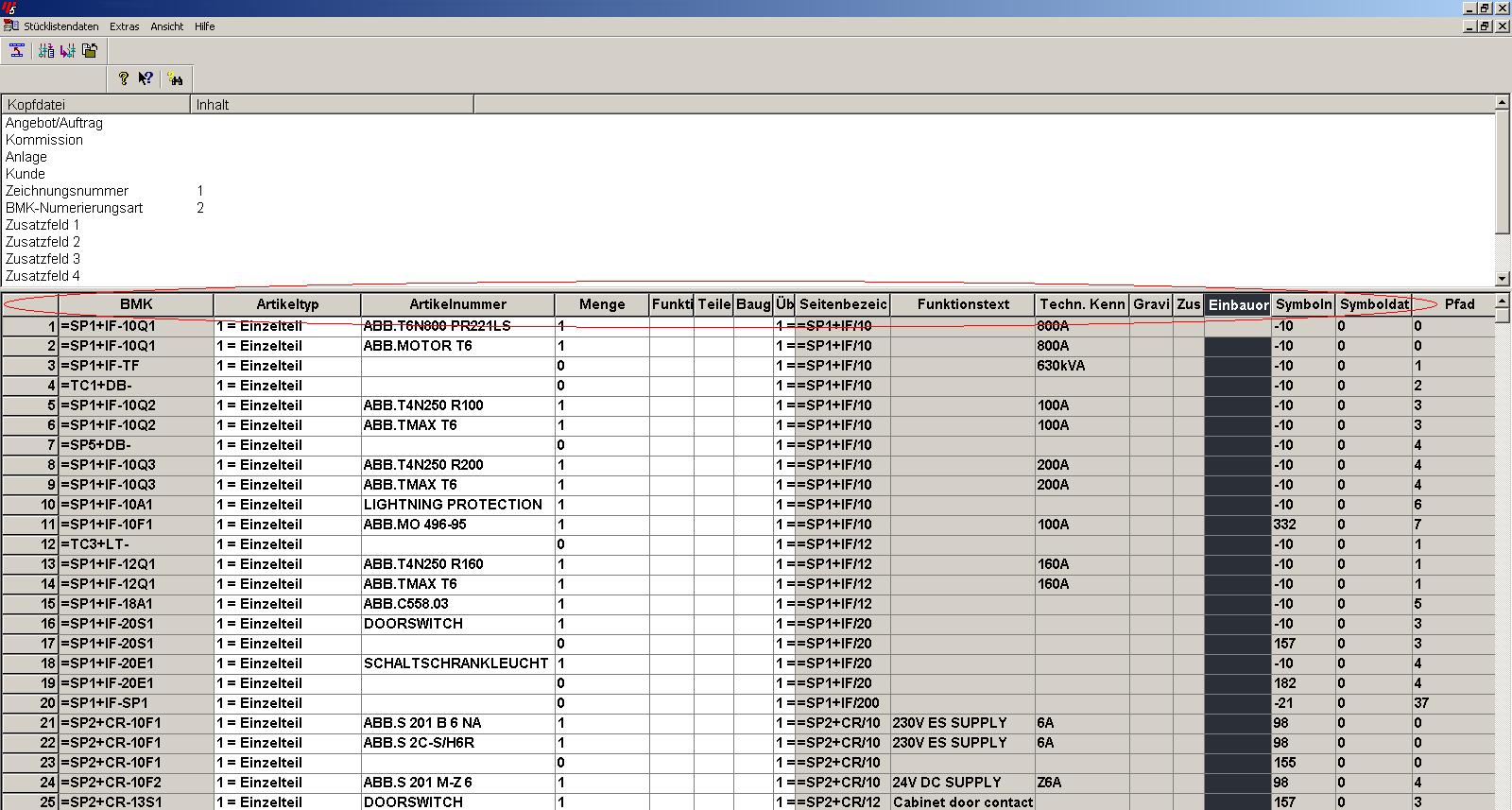Click the Artikeltyp column header
The image size is (1512, 810).
pyautogui.click(x=287, y=304)
